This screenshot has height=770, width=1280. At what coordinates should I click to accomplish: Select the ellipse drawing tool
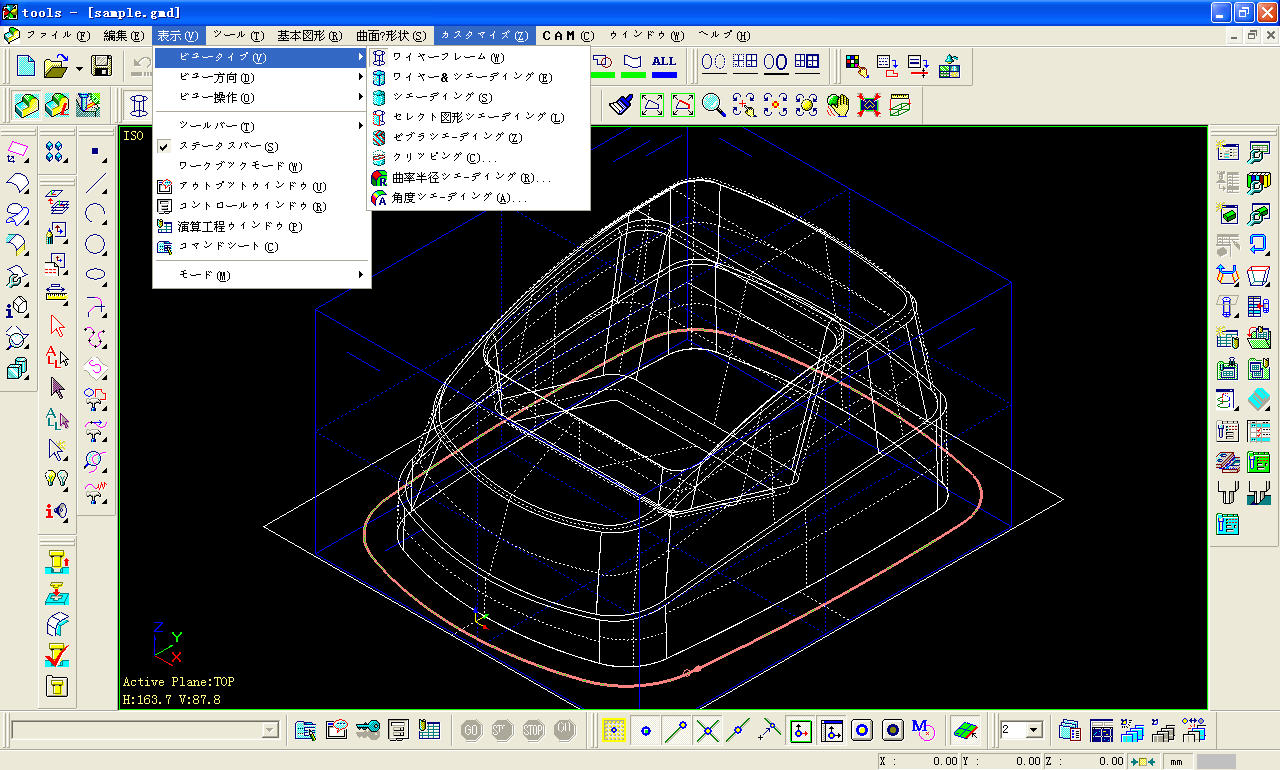[96, 275]
